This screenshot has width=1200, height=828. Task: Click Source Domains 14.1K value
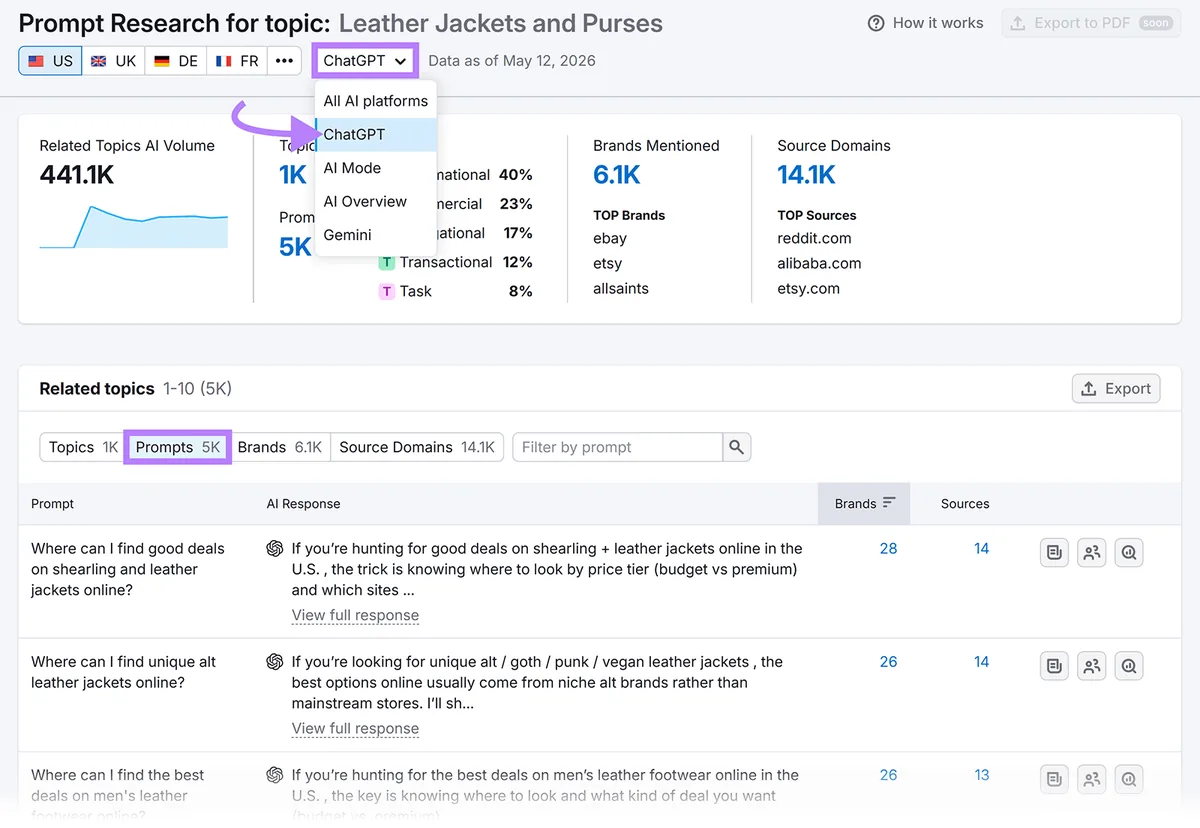pyautogui.click(x=806, y=175)
